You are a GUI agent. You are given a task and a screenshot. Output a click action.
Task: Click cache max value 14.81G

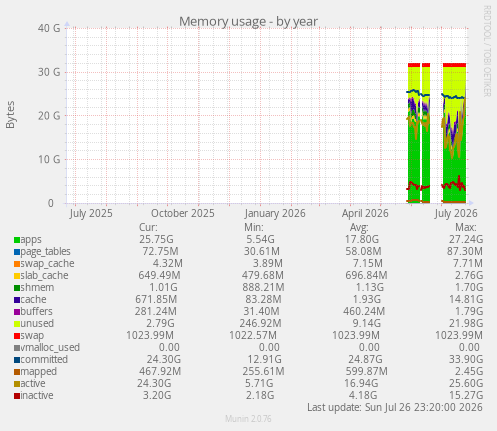(x=466, y=300)
